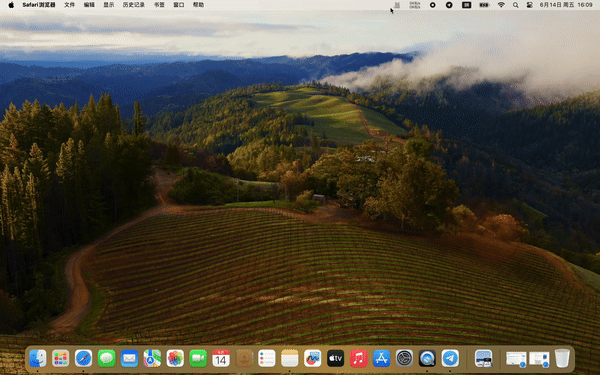The image size is (600, 375).
Task: Open the Photos app in the Dock
Action: tap(175, 359)
